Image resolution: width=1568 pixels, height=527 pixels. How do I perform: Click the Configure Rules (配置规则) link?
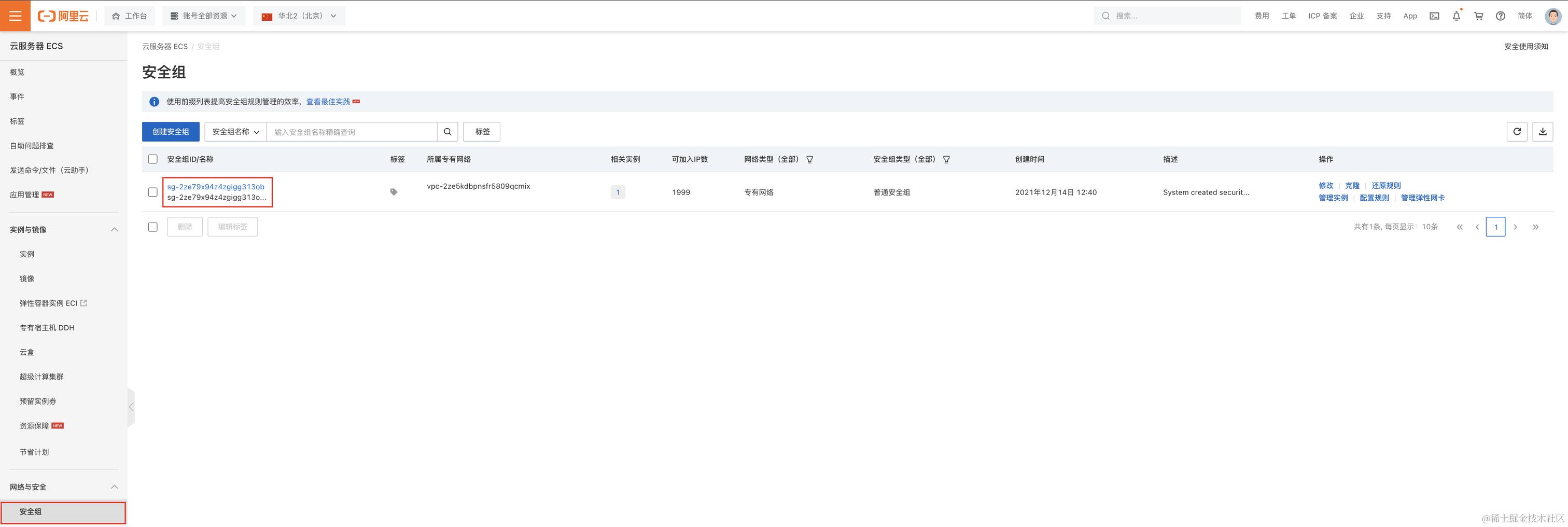click(x=1375, y=198)
